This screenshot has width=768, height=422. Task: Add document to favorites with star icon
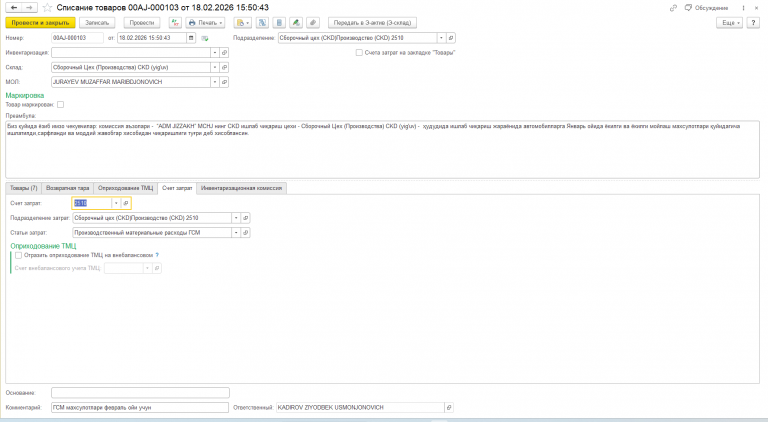[47, 7]
